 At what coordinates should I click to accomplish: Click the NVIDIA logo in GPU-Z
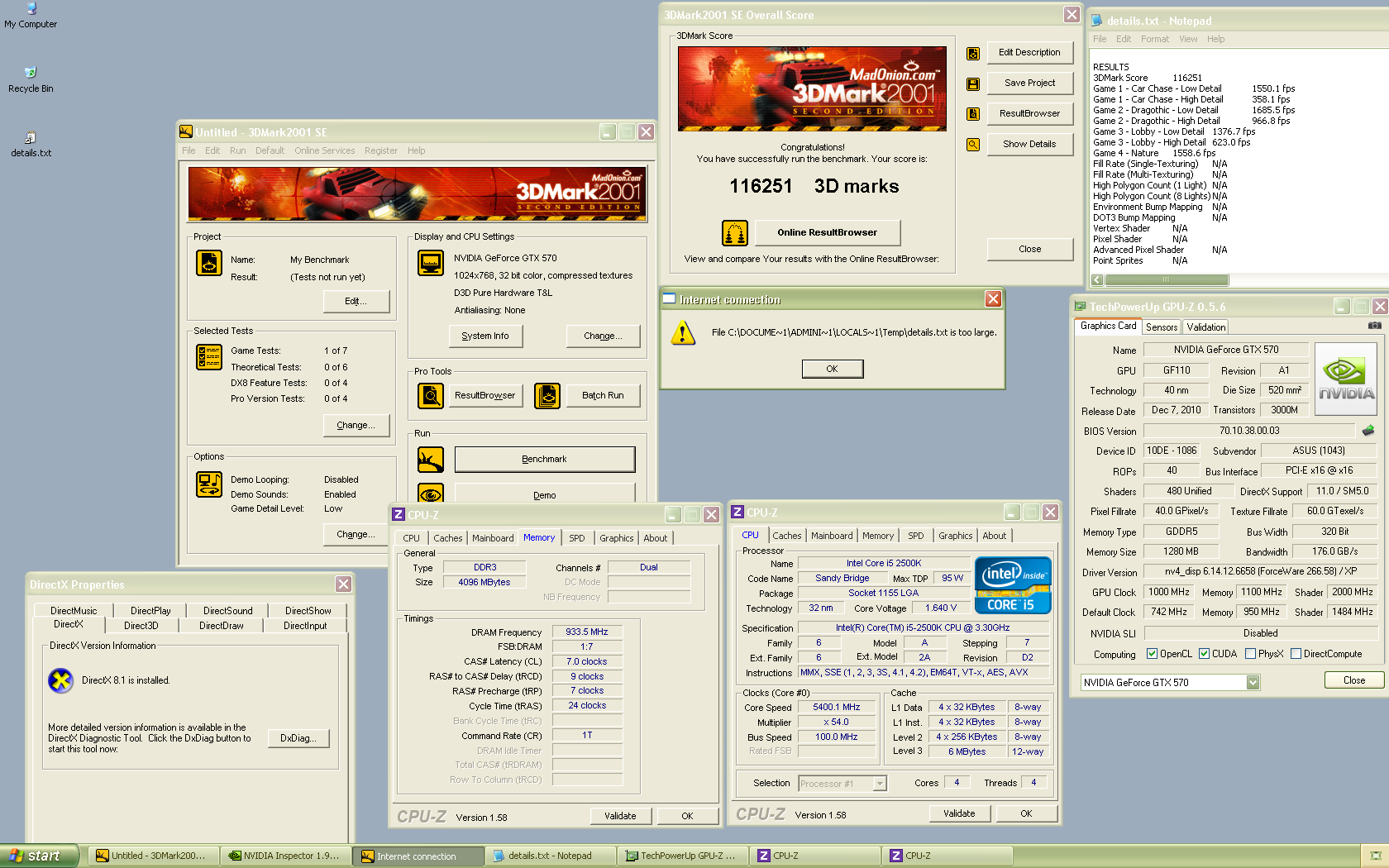1346,380
